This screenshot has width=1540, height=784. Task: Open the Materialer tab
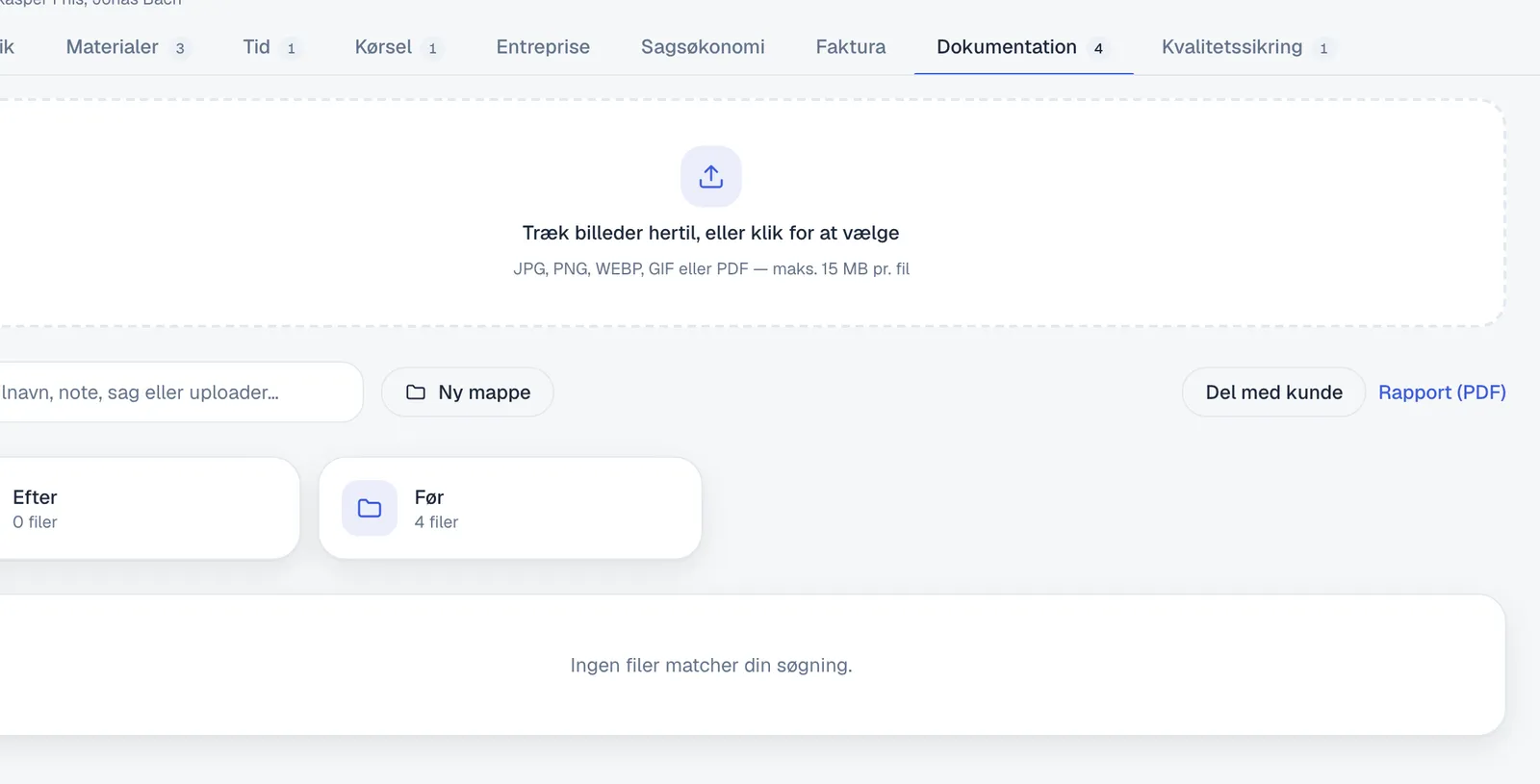click(x=127, y=47)
